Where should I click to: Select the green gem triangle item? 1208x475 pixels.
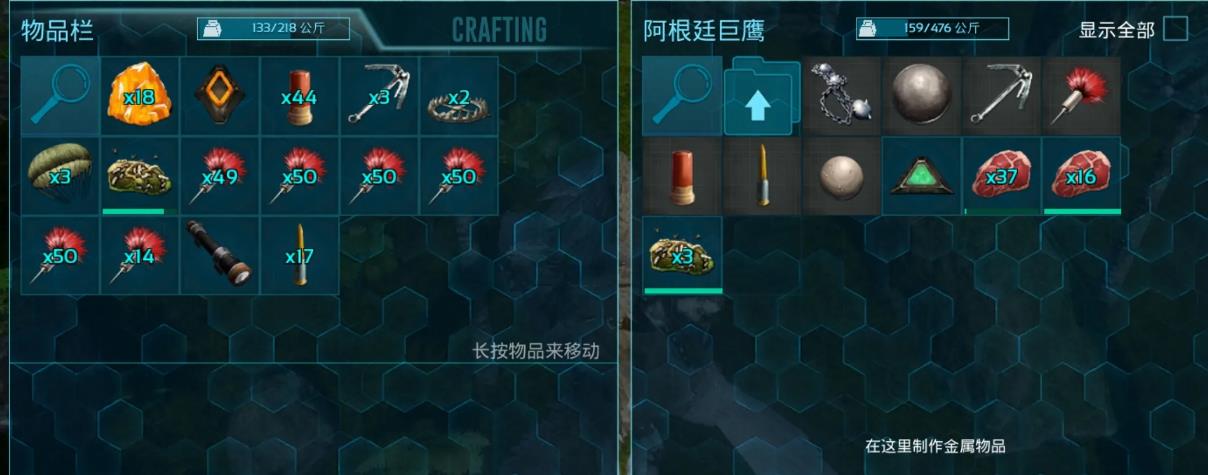(x=922, y=176)
